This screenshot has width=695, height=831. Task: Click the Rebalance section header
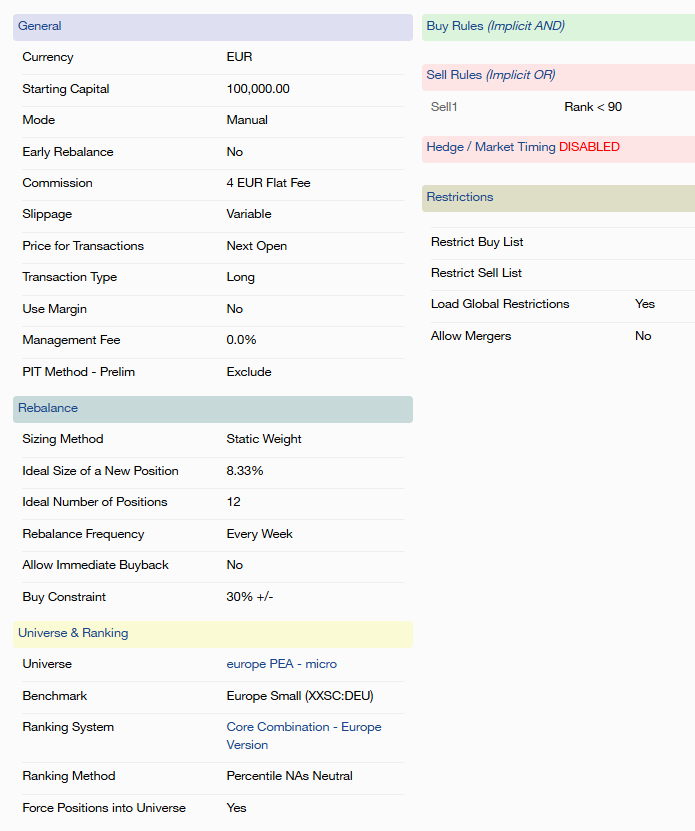pos(212,409)
